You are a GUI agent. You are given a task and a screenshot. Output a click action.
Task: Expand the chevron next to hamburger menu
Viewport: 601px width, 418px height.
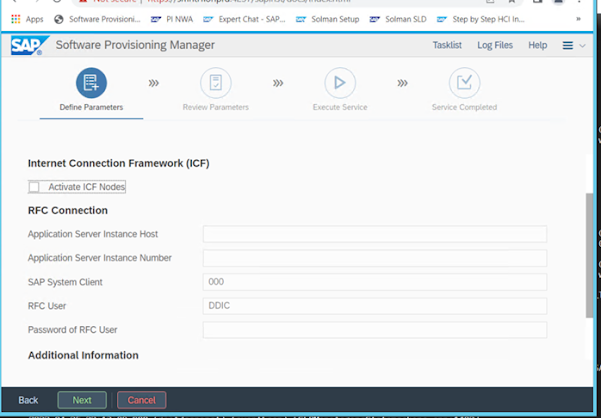click(582, 46)
